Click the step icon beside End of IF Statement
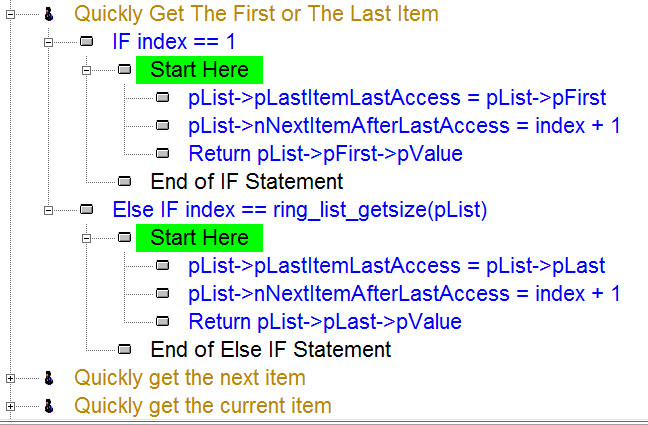Image resolution: width=648 pixels, height=425 pixels. tap(124, 181)
